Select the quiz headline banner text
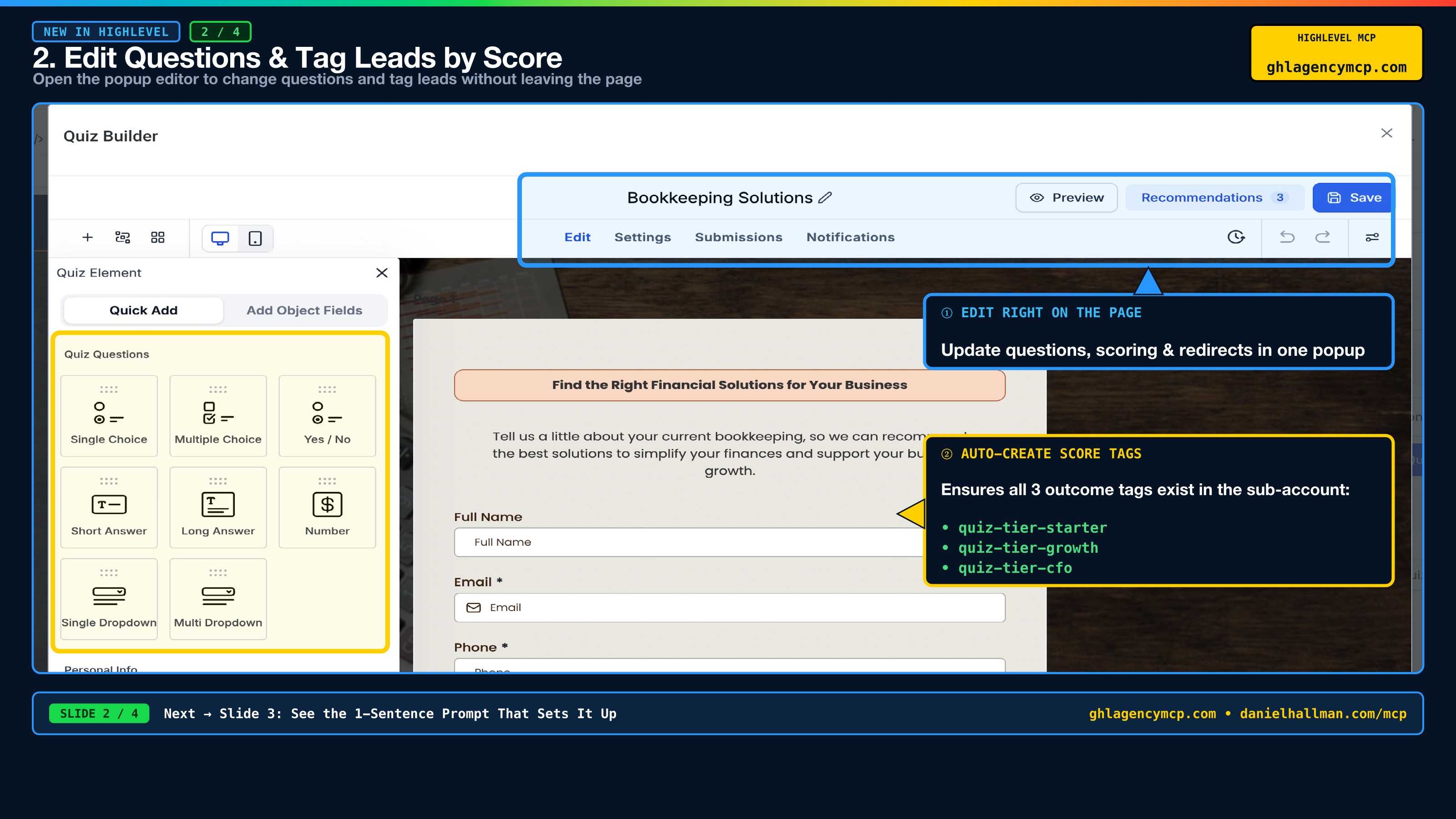 tap(730, 385)
